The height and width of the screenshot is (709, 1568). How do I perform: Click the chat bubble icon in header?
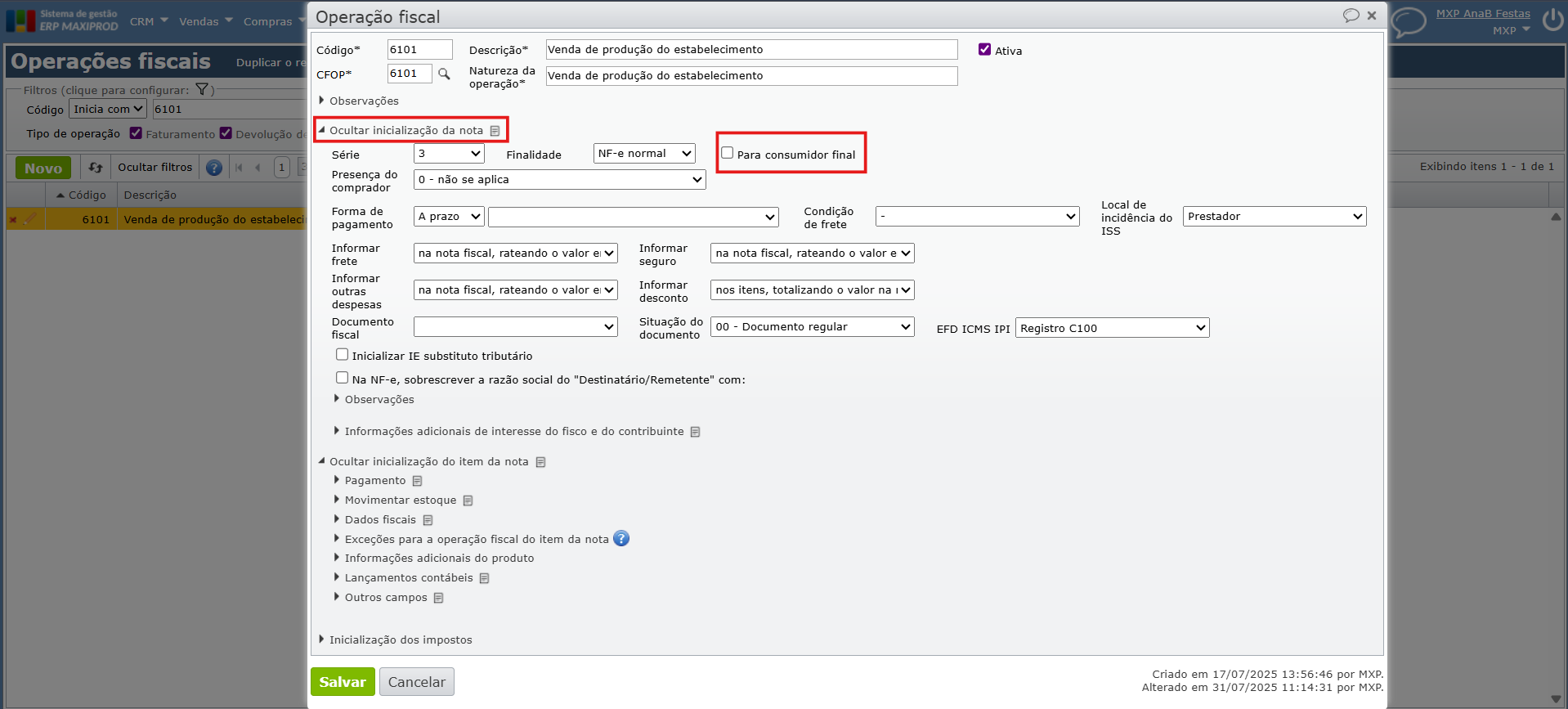coord(1409,22)
